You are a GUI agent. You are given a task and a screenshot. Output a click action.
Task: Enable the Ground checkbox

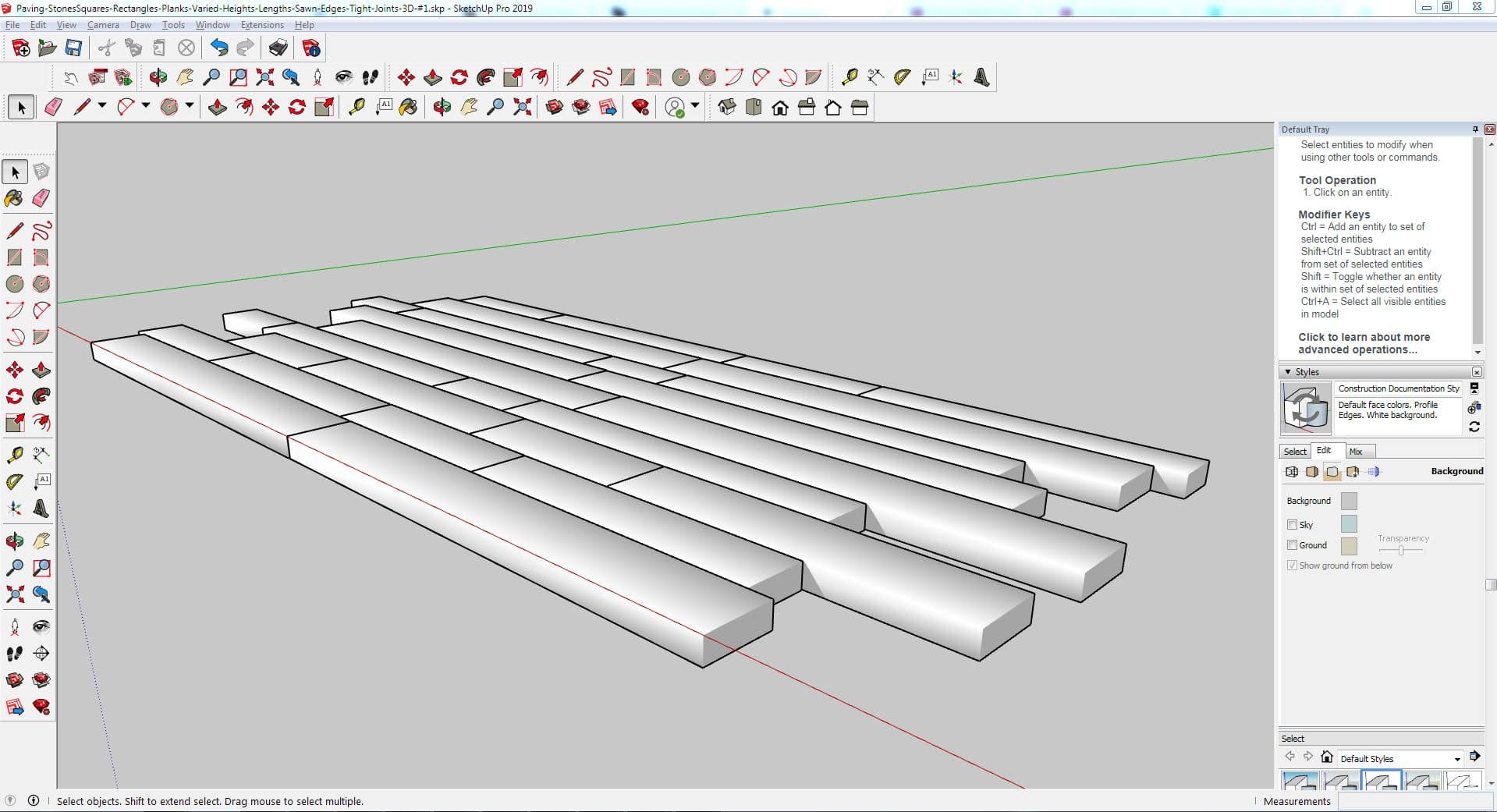(x=1292, y=545)
